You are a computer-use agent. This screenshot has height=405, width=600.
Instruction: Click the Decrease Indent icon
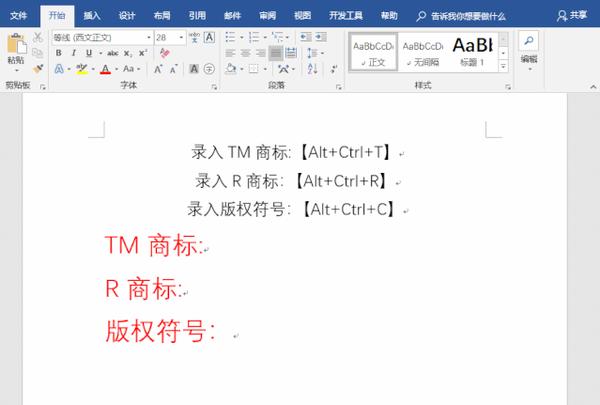(x=305, y=37)
